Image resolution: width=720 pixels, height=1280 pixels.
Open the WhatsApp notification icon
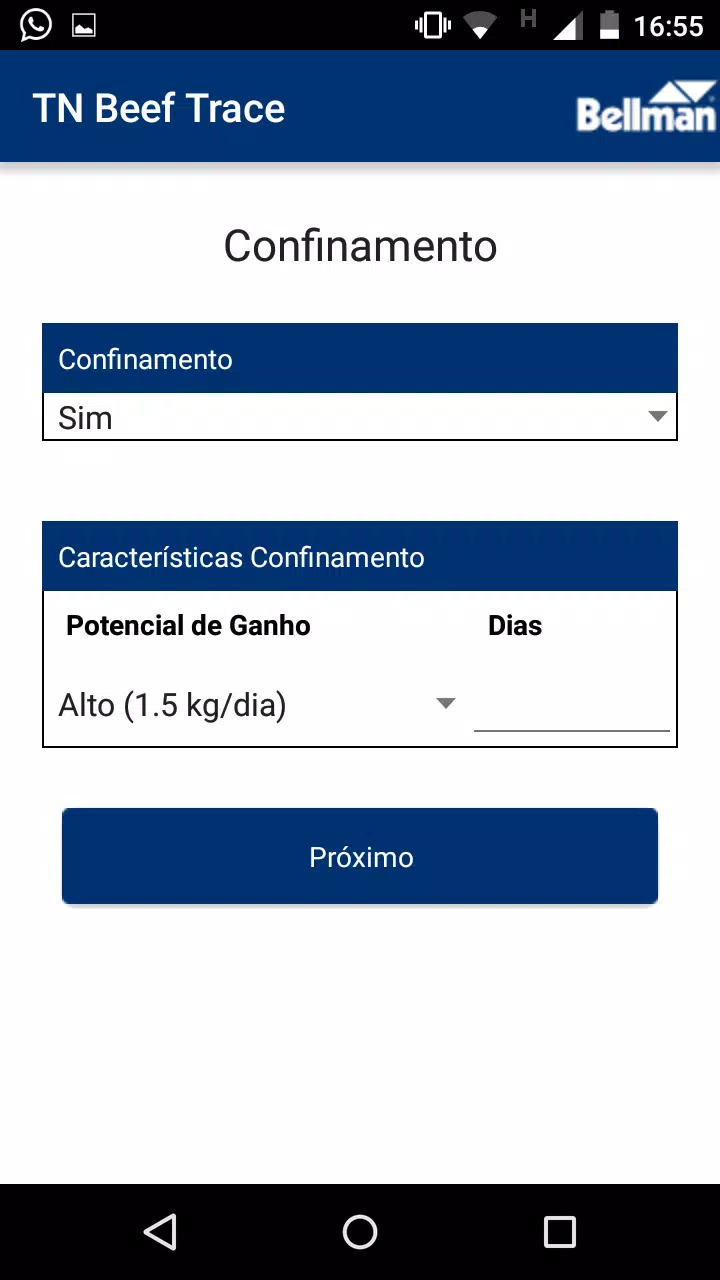point(35,25)
